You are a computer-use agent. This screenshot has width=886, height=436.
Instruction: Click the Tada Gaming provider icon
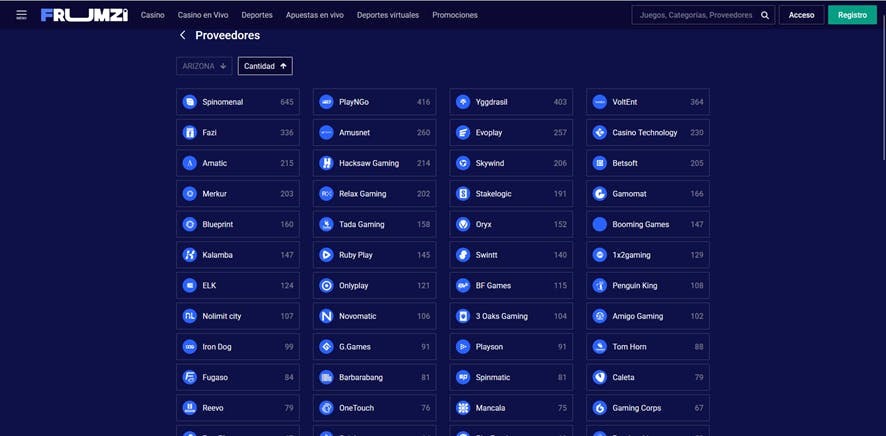coord(326,224)
